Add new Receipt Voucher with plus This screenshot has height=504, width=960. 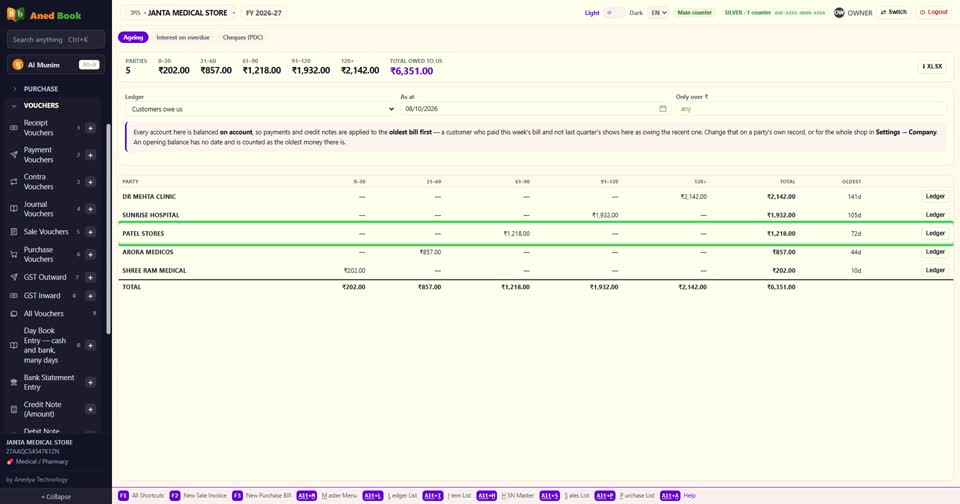[90, 128]
